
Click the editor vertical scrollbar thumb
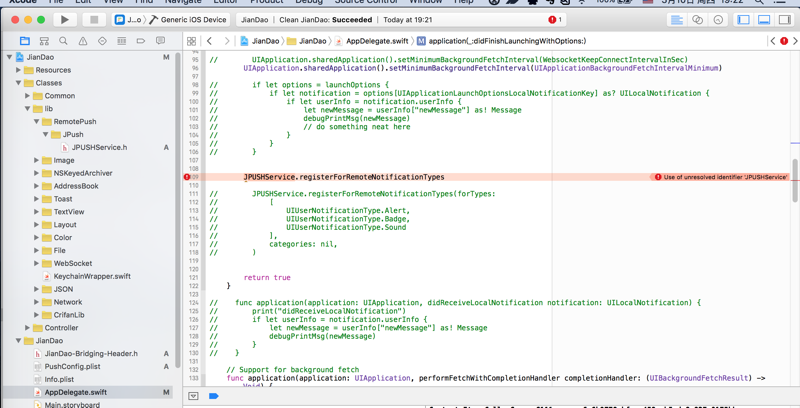coord(795,179)
